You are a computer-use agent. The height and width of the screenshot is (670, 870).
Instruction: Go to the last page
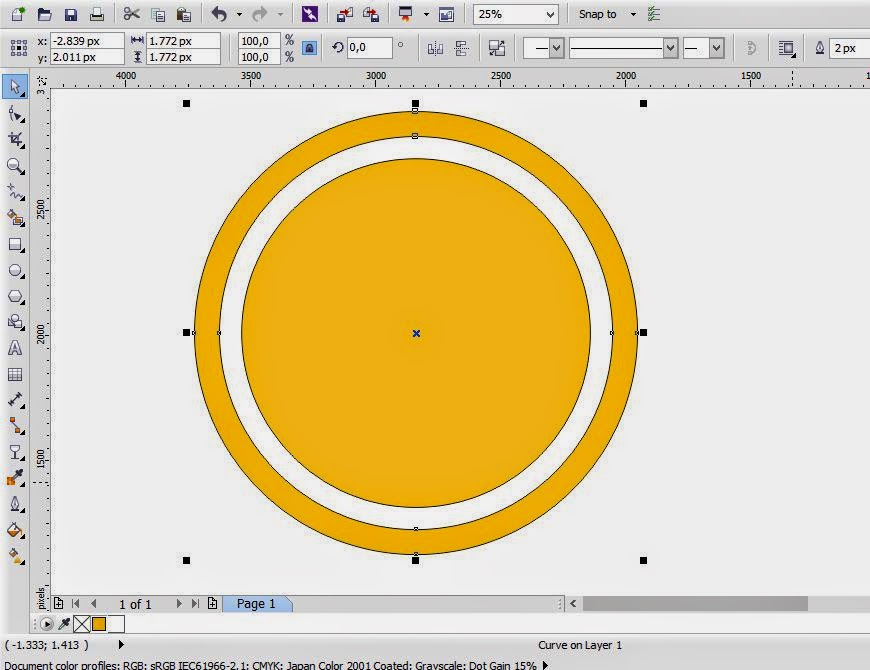coord(195,603)
